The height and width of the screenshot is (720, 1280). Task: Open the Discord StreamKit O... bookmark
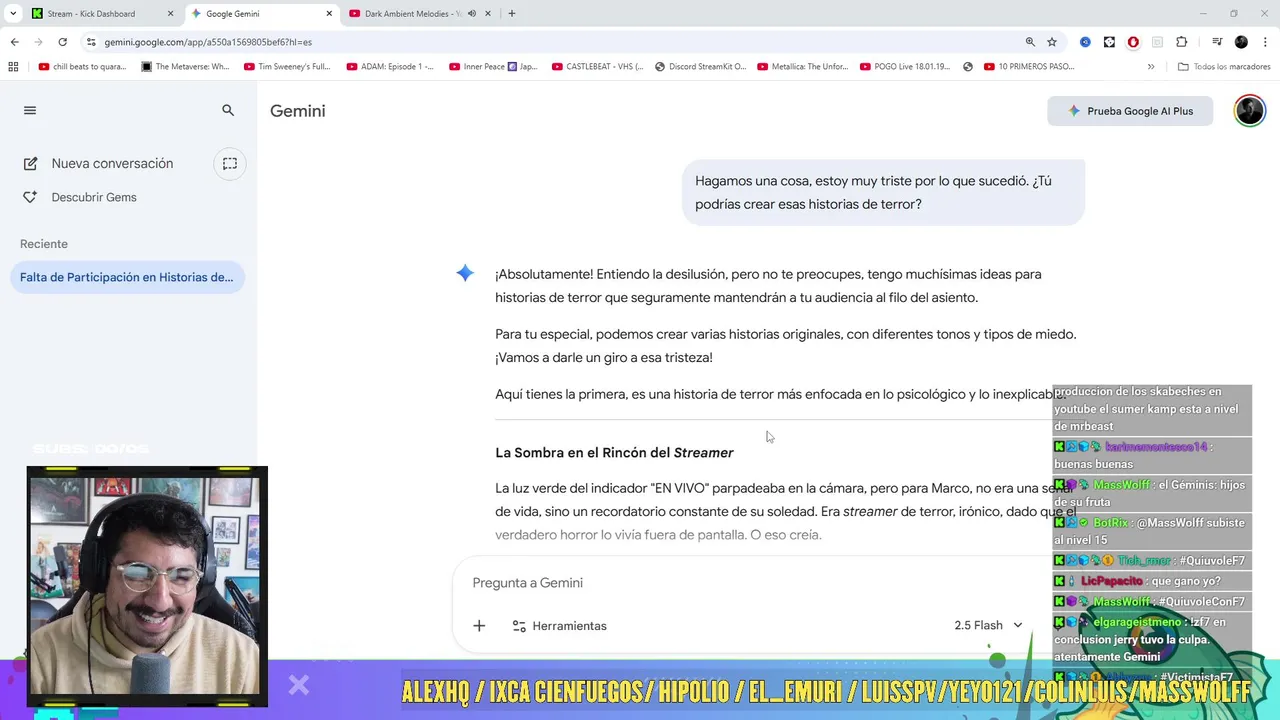(x=700, y=67)
